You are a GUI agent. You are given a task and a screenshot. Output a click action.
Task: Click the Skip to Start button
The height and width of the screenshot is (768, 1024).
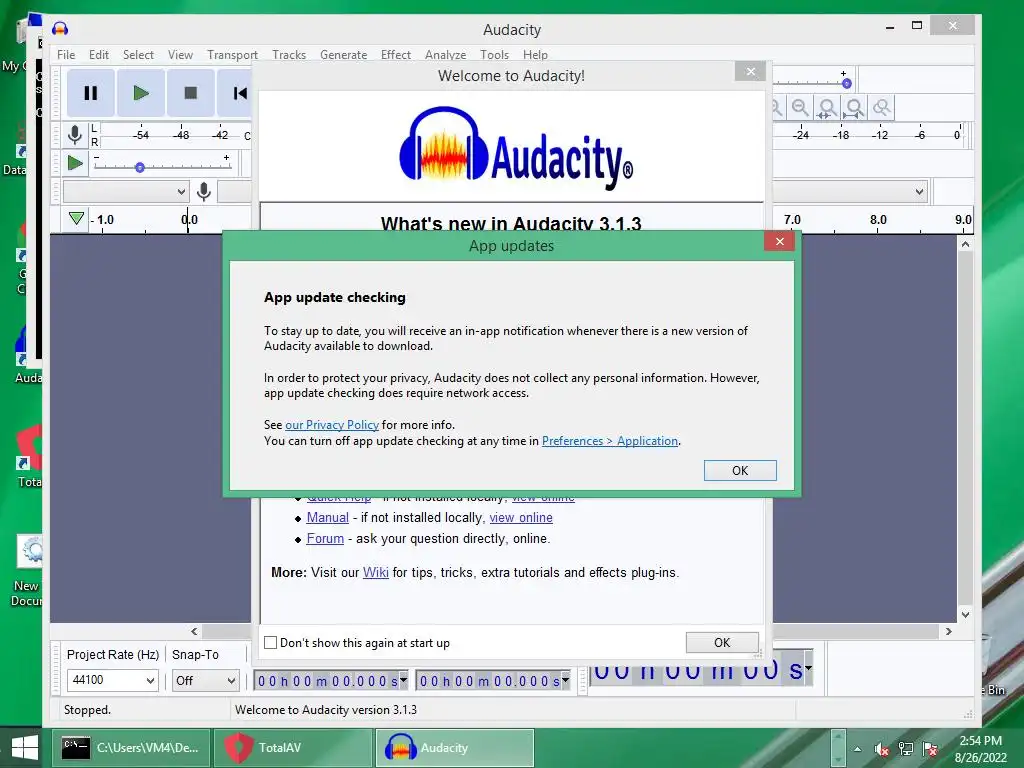click(239, 93)
